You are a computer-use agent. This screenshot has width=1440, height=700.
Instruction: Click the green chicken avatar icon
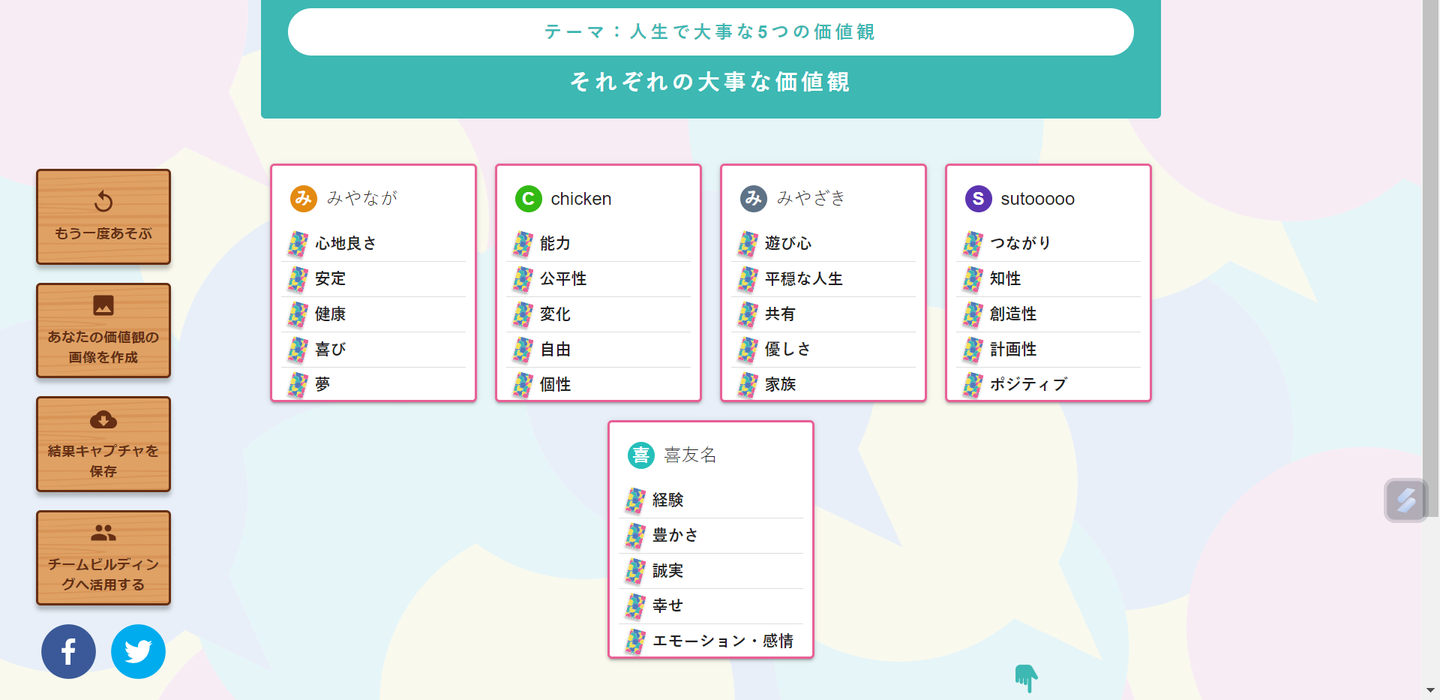[x=528, y=198]
